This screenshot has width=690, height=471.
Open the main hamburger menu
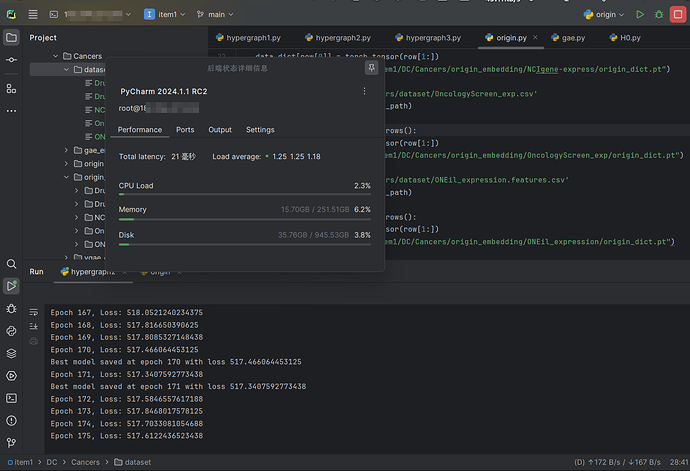tap(33, 15)
